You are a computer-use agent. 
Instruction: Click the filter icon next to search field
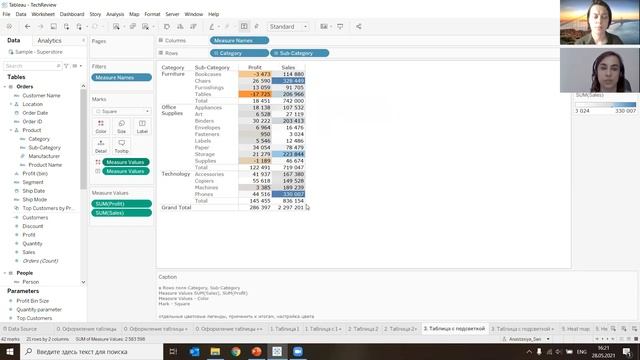point(66,66)
